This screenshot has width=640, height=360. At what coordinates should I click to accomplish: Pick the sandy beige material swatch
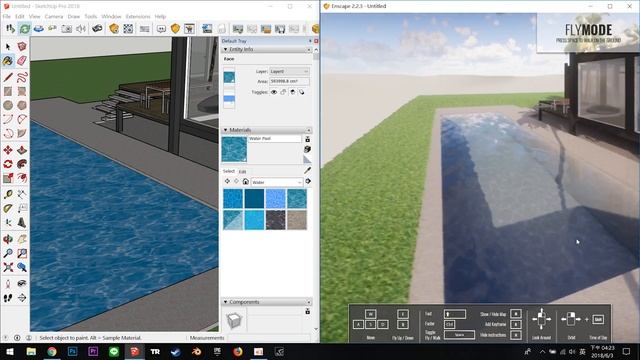click(297, 220)
